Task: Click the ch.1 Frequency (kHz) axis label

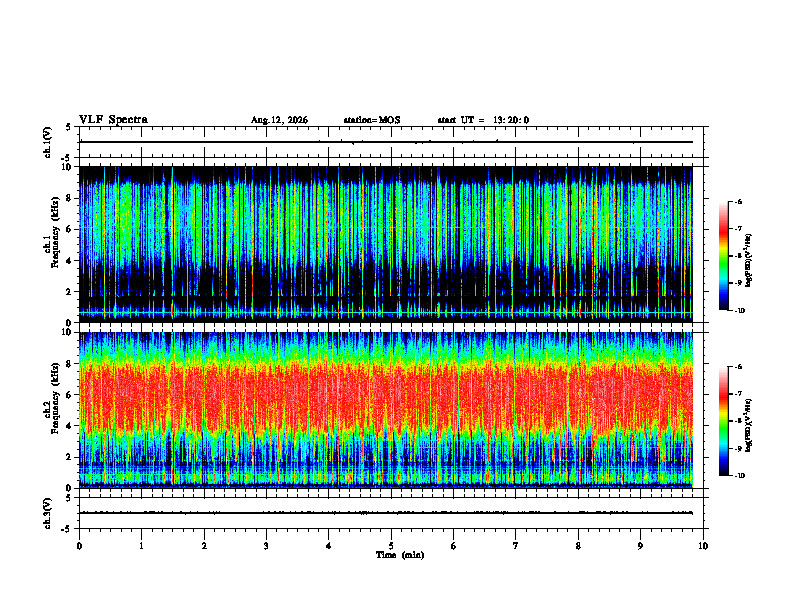Action: pos(53,244)
